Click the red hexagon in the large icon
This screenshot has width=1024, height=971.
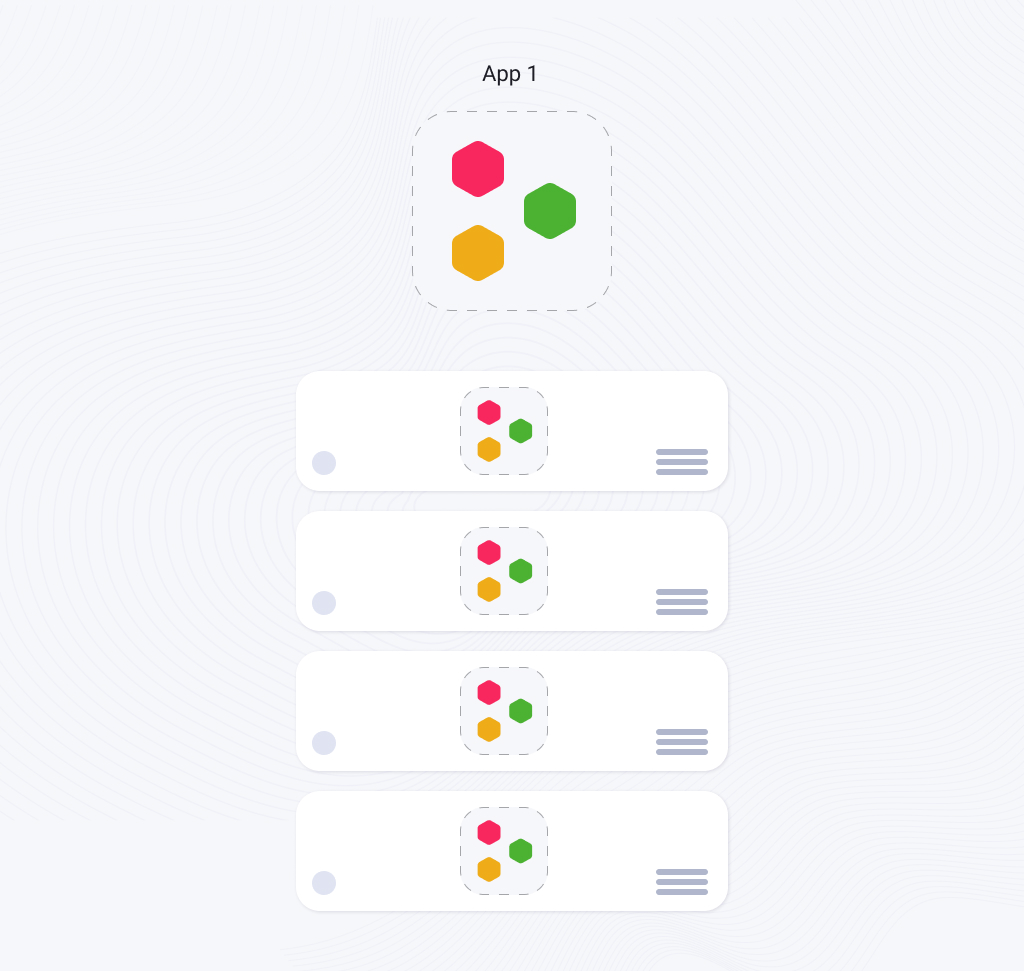(x=478, y=168)
